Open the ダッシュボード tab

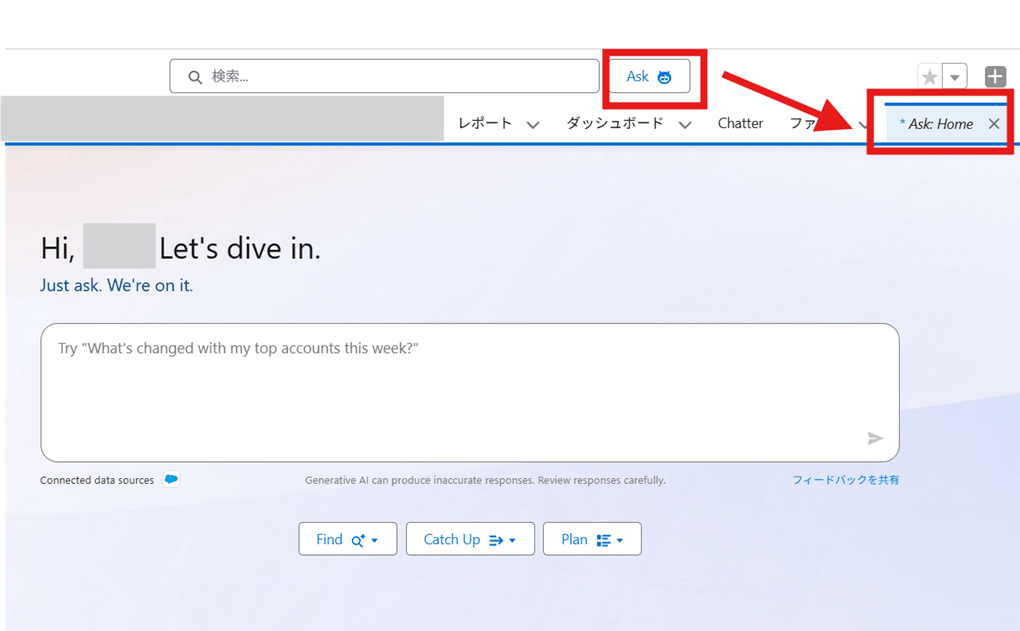(614, 123)
